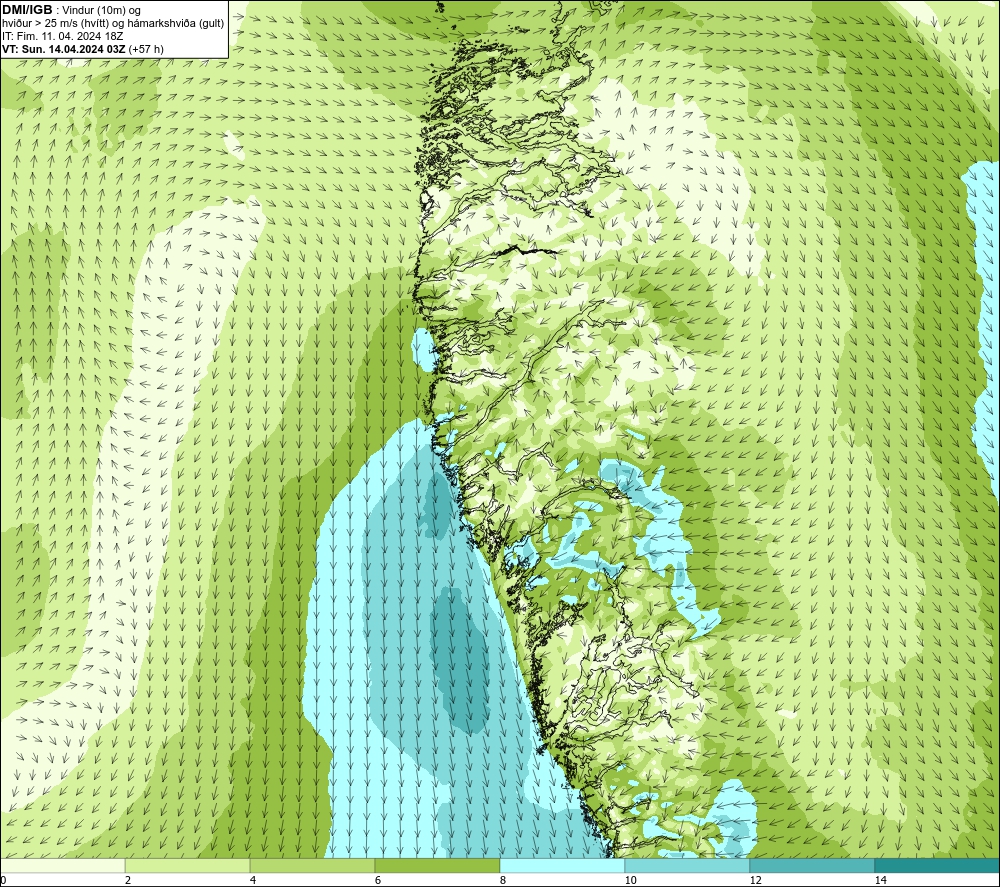
Task: Click the '6' label on the color scale
Action: click(378, 880)
